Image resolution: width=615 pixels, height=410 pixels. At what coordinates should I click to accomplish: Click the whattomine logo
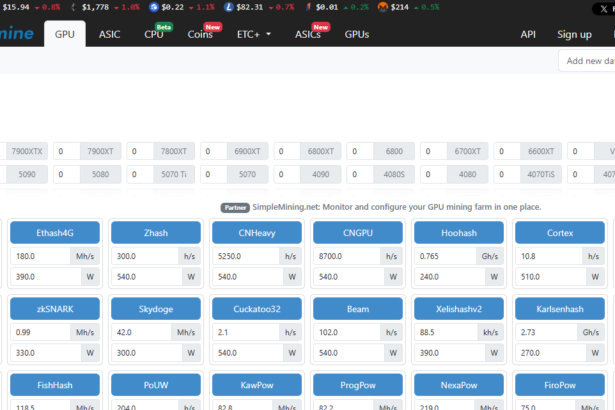(x=16, y=33)
